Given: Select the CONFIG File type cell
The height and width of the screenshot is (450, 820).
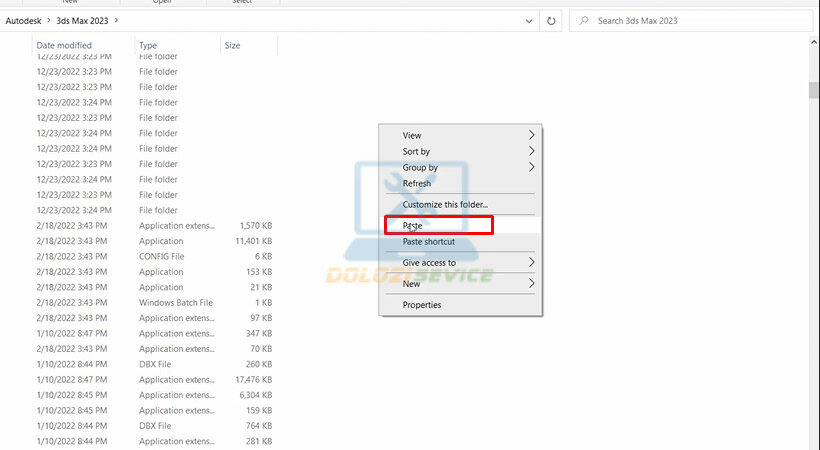Looking at the screenshot, I should point(162,256).
